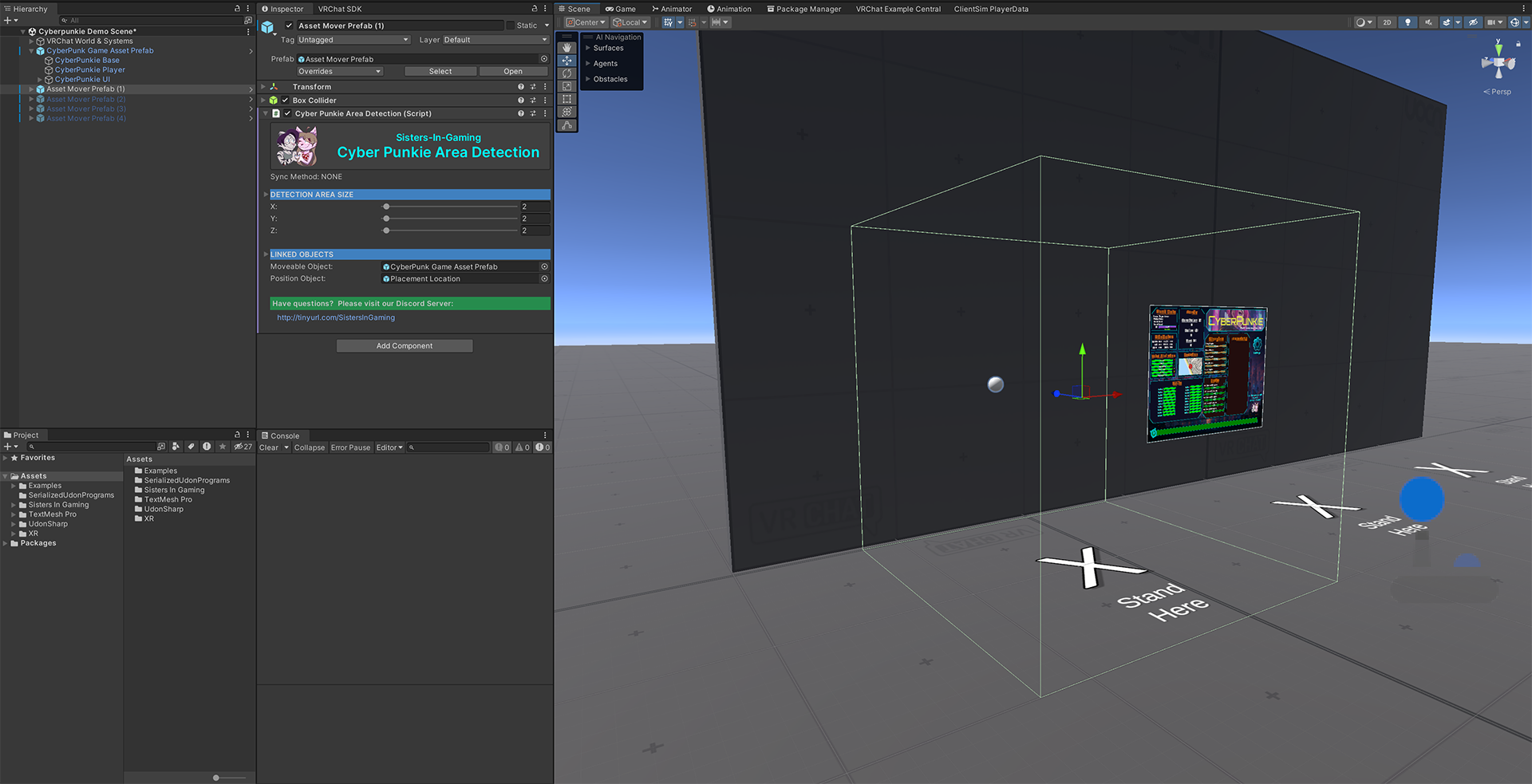The width and height of the screenshot is (1532, 784).
Task: Open Box Collider preset icon
Action: (x=533, y=100)
